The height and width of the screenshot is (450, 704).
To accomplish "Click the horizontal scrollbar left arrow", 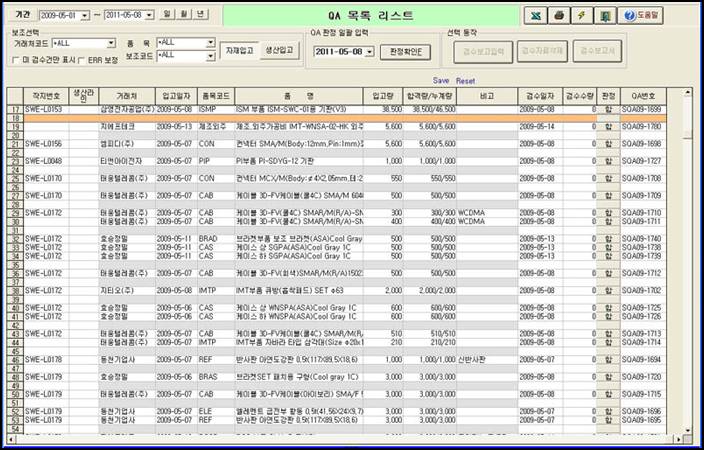I will coord(11,439).
